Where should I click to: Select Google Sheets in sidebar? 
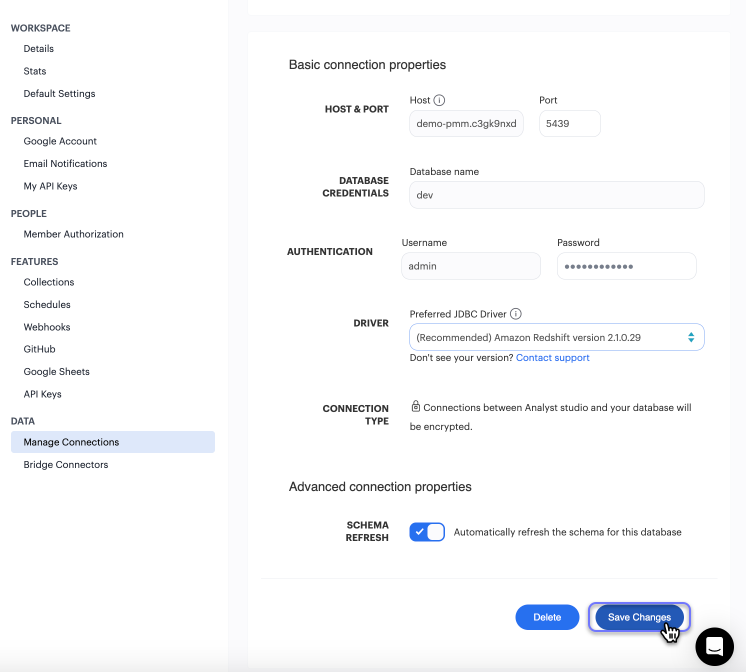coord(57,372)
